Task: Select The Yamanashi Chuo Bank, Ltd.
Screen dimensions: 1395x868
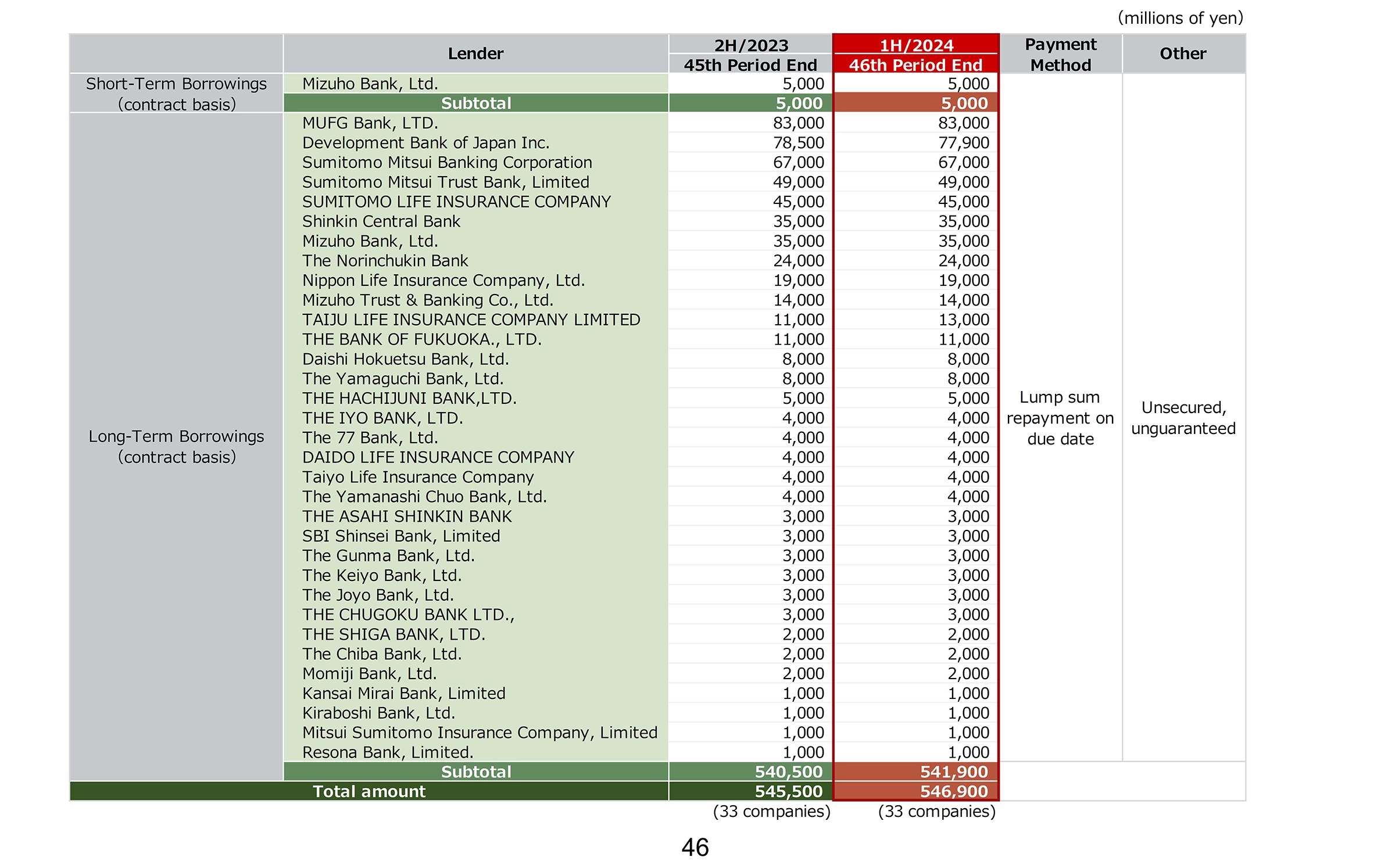Action: coord(424,497)
